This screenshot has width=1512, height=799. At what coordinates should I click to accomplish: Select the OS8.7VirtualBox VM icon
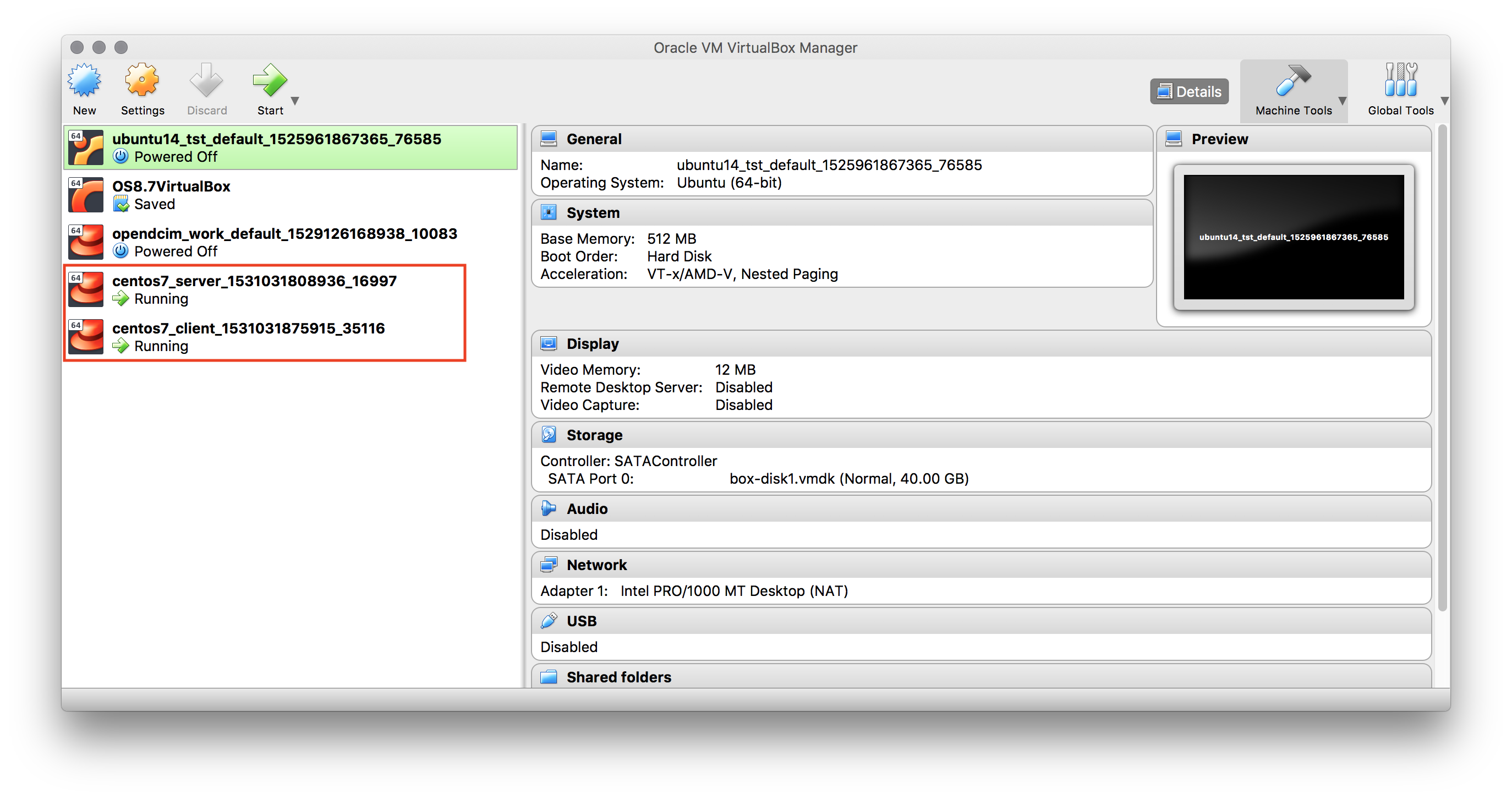click(86, 195)
